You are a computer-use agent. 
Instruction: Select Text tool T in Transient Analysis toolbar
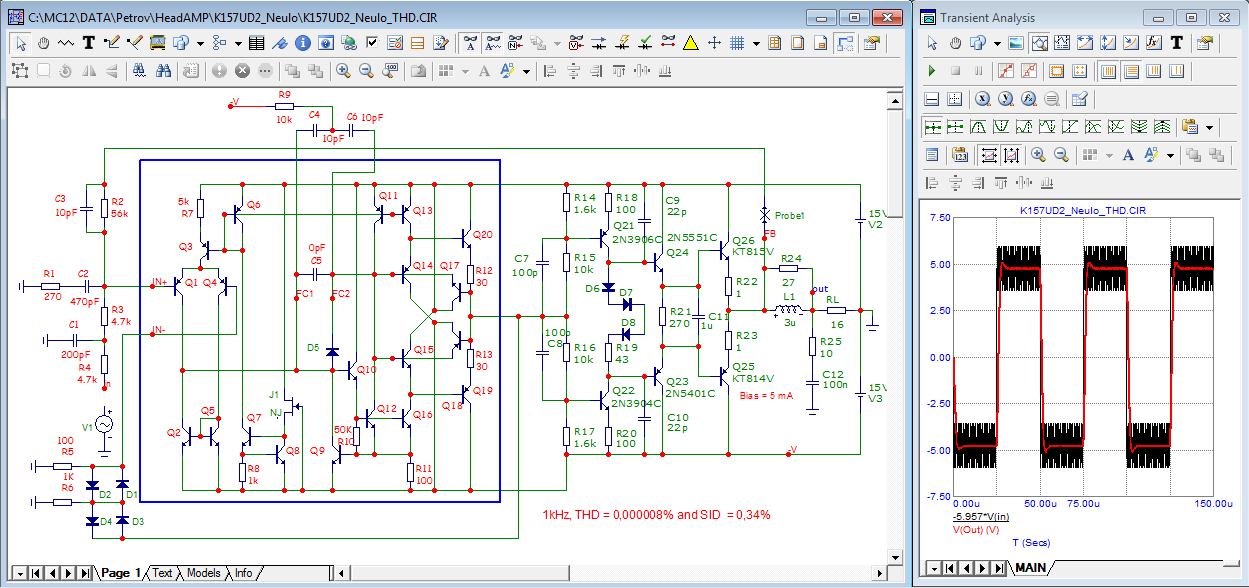(1177, 43)
